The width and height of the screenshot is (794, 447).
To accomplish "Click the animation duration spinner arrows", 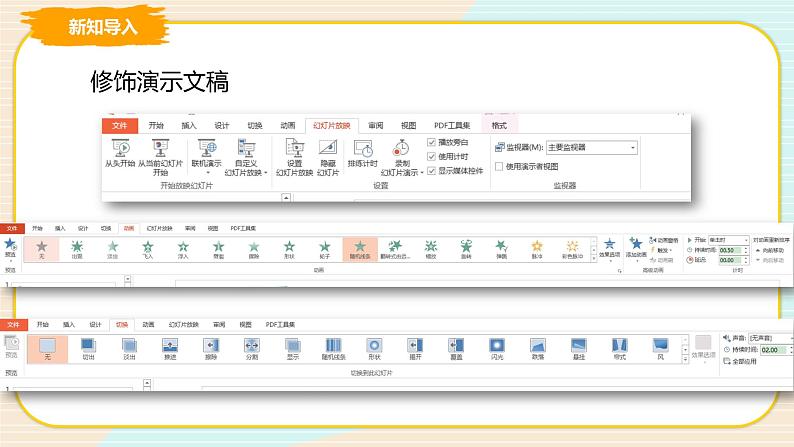I will [745, 250].
